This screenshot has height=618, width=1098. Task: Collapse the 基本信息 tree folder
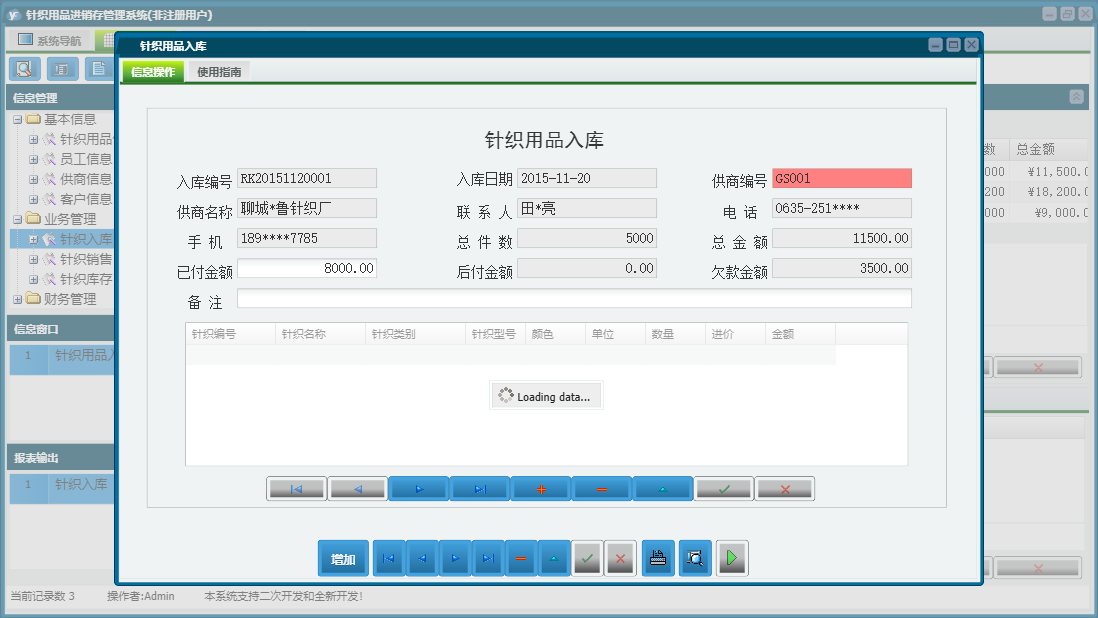click(x=17, y=119)
